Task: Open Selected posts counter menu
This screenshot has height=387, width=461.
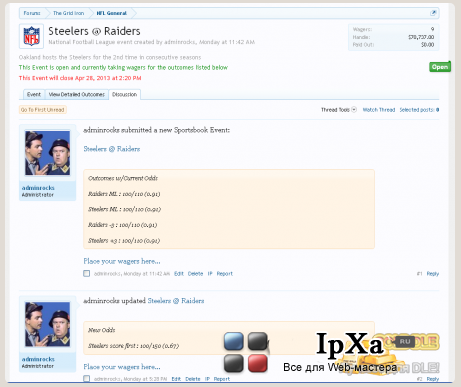Action: tap(419, 110)
